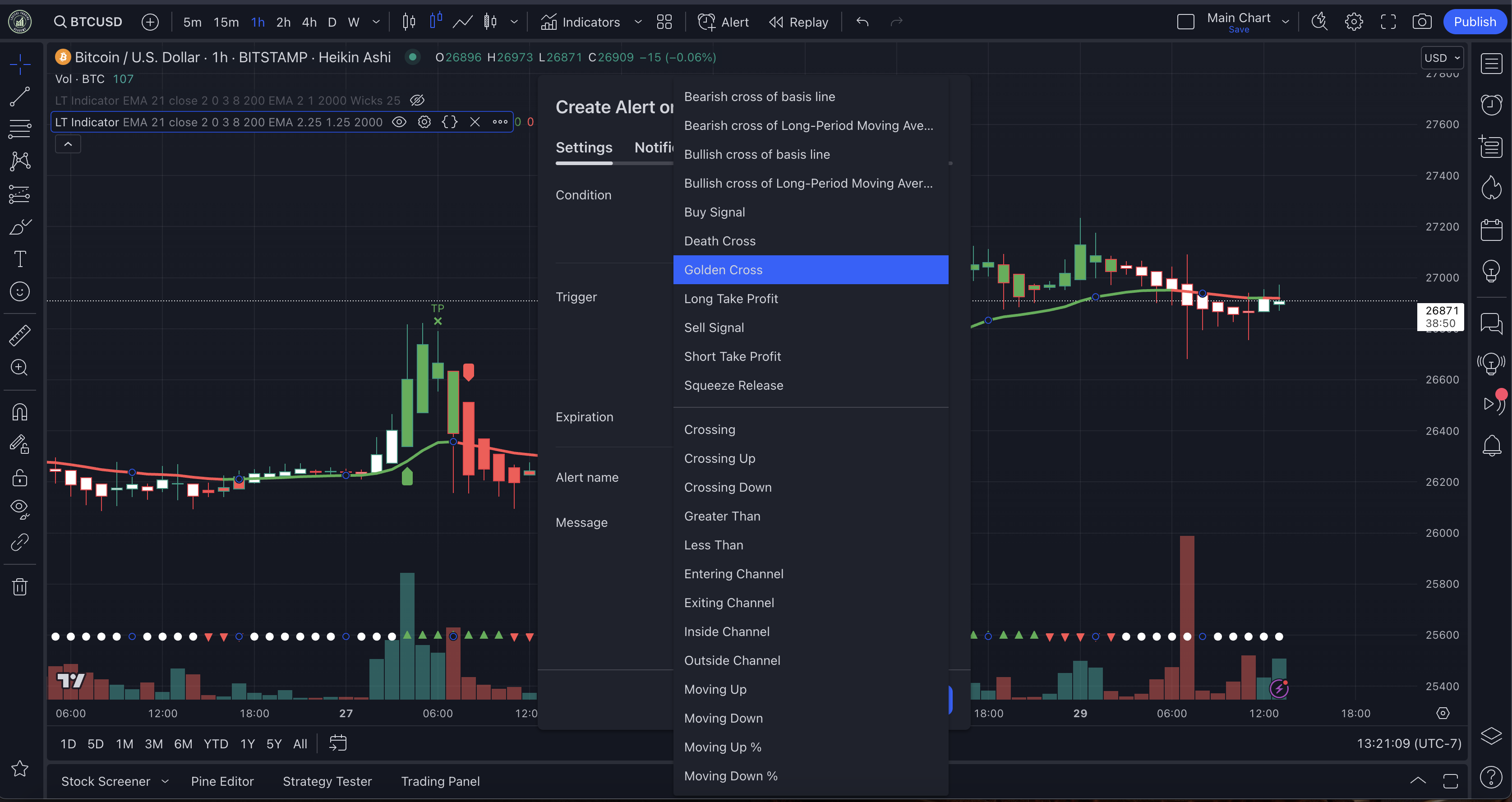Open Main Chart layout dropdown arrow
Viewport: 1512px width, 802px height.
[1286, 22]
